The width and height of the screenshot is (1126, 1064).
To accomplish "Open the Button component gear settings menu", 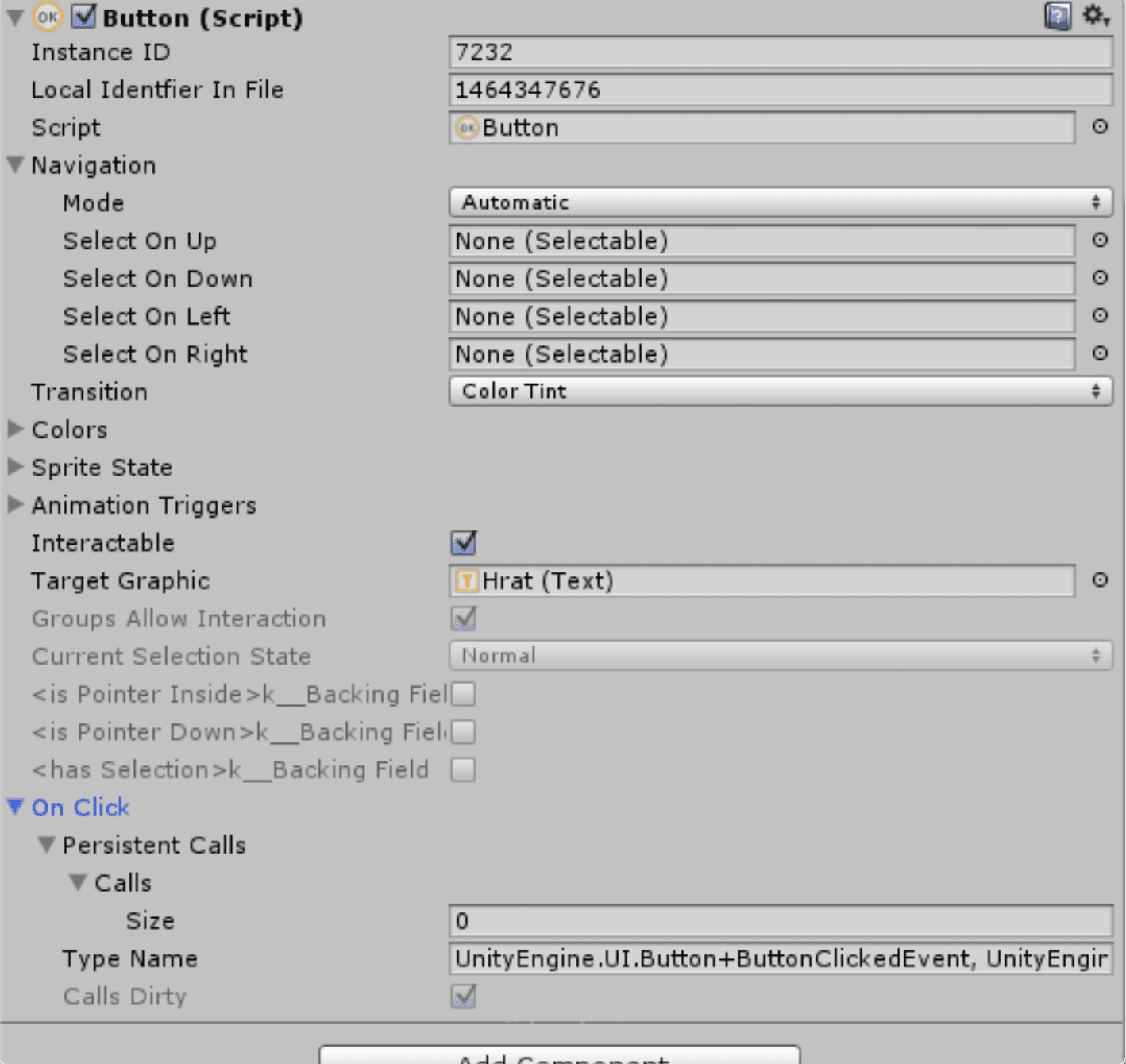I will pos(1096,15).
